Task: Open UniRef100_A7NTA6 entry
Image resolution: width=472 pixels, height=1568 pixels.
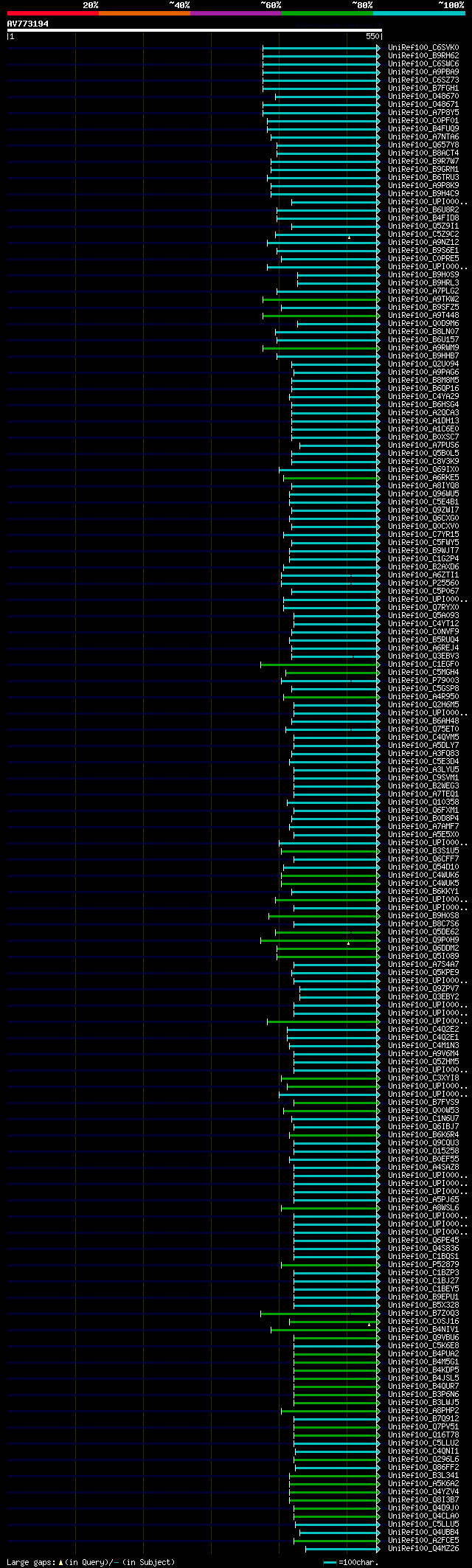Action: [423, 137]
